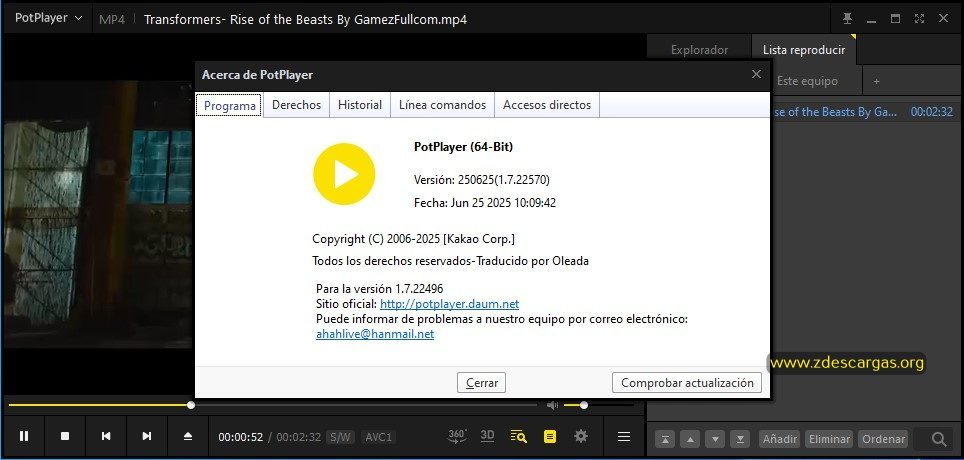964x460 pixels.
Task: Stop the video playback
Action: tap(65, 436)
